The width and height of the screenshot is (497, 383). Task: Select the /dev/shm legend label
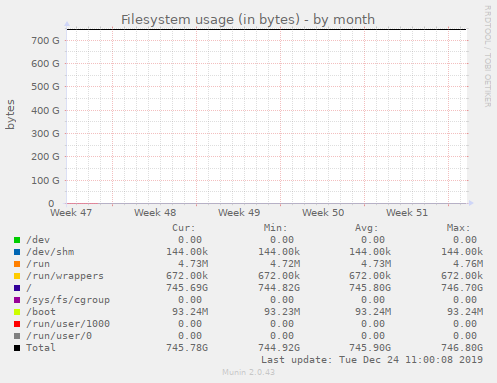pos(50,252)
